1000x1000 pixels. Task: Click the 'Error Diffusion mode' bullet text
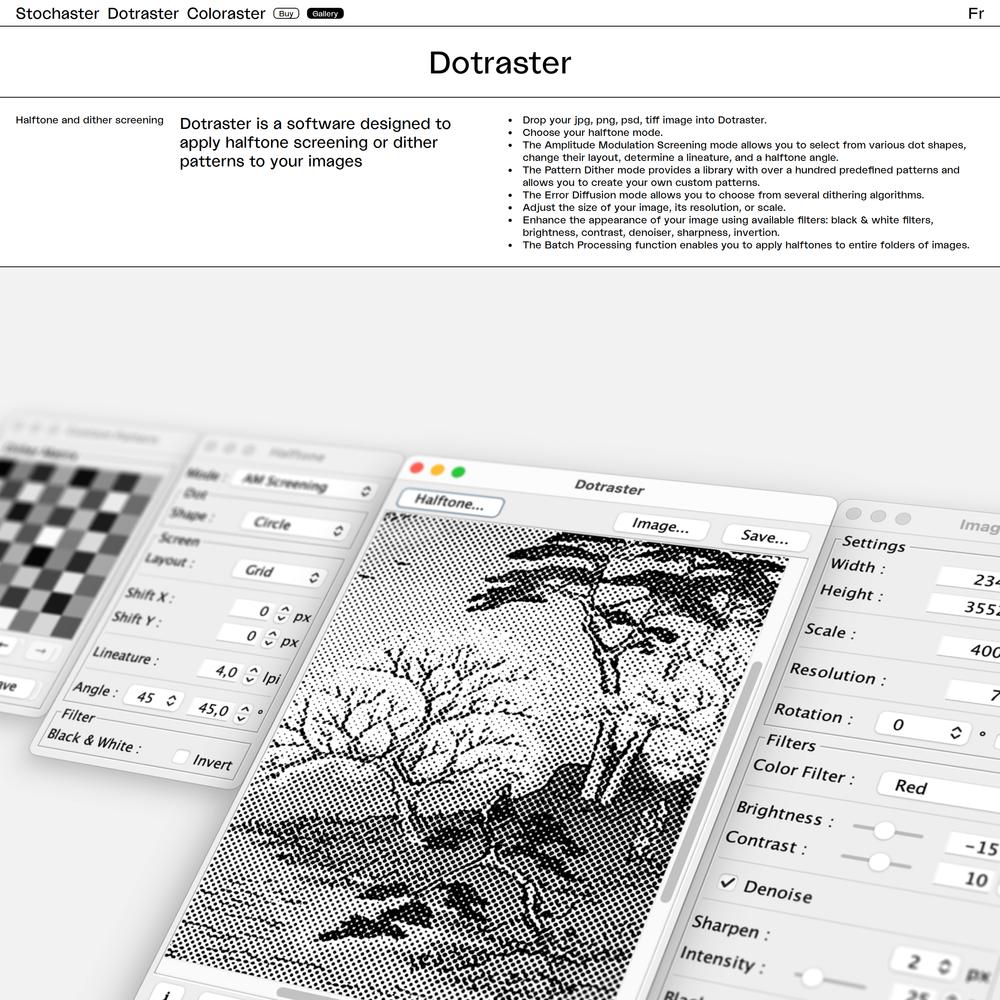click(x=723, y=195)
